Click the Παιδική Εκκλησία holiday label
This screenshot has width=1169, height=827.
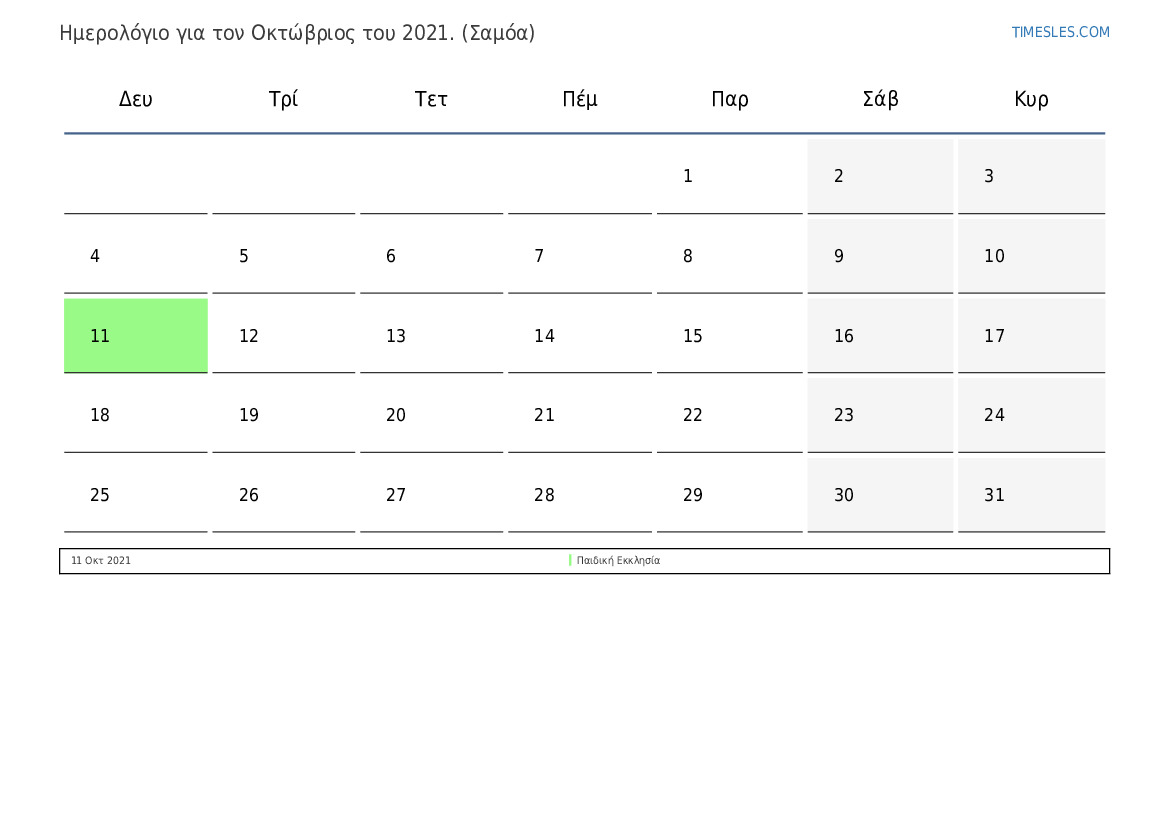click(618, 561)
